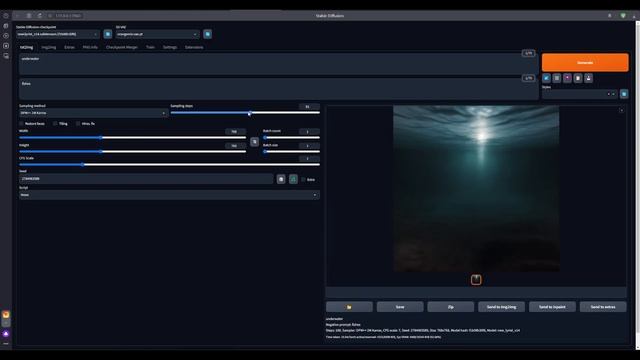The width and height of the screenshot is (640, 360).
Task: Click the generated underwater image
Action: click(476, 188)
